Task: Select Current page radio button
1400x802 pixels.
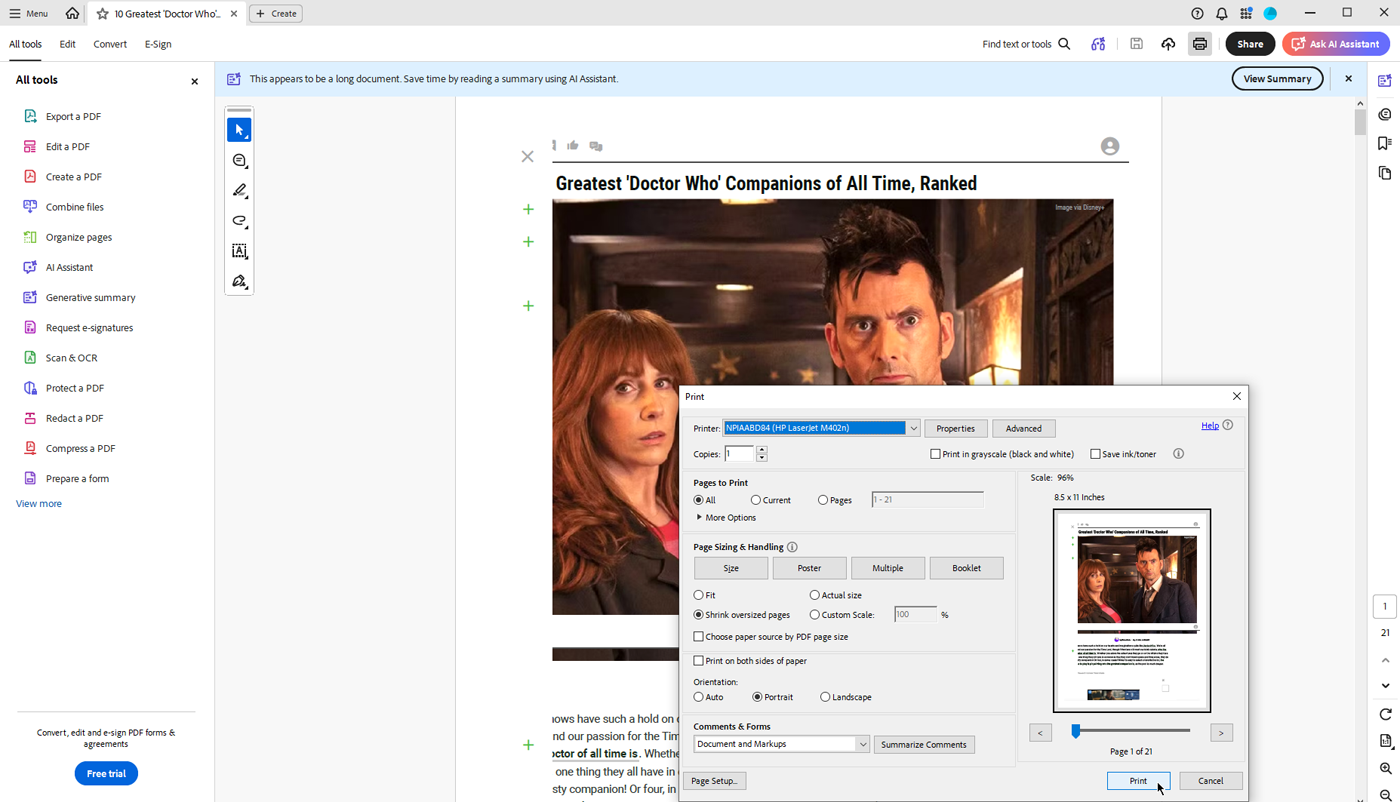Action: coord(756,500)
